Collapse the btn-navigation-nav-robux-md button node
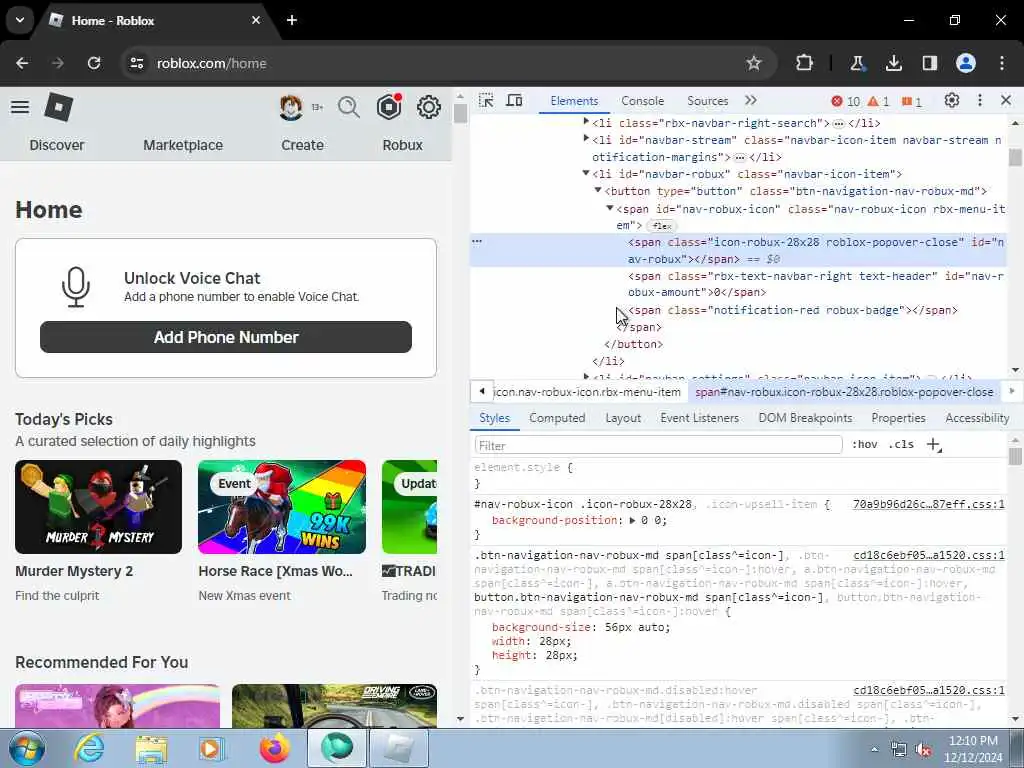The width and height of the screenshot is (1024, 768). 598,190
